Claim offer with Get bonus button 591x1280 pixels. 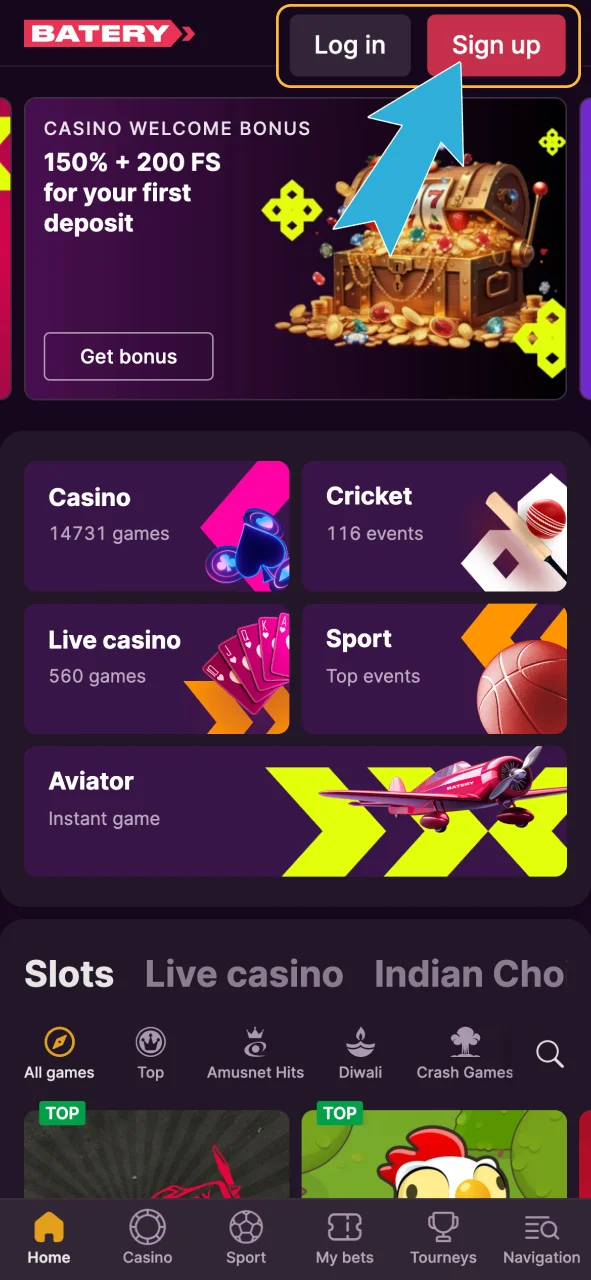[x=128, y=356]
